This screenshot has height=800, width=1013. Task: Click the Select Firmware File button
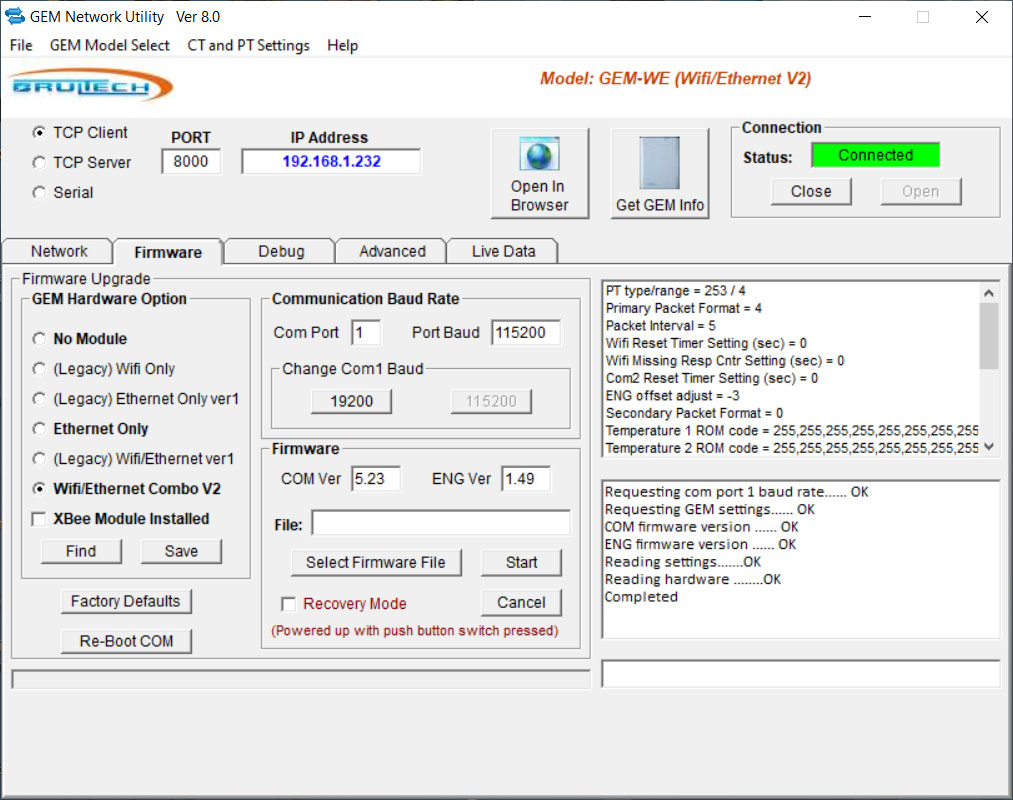click(376, 563)
